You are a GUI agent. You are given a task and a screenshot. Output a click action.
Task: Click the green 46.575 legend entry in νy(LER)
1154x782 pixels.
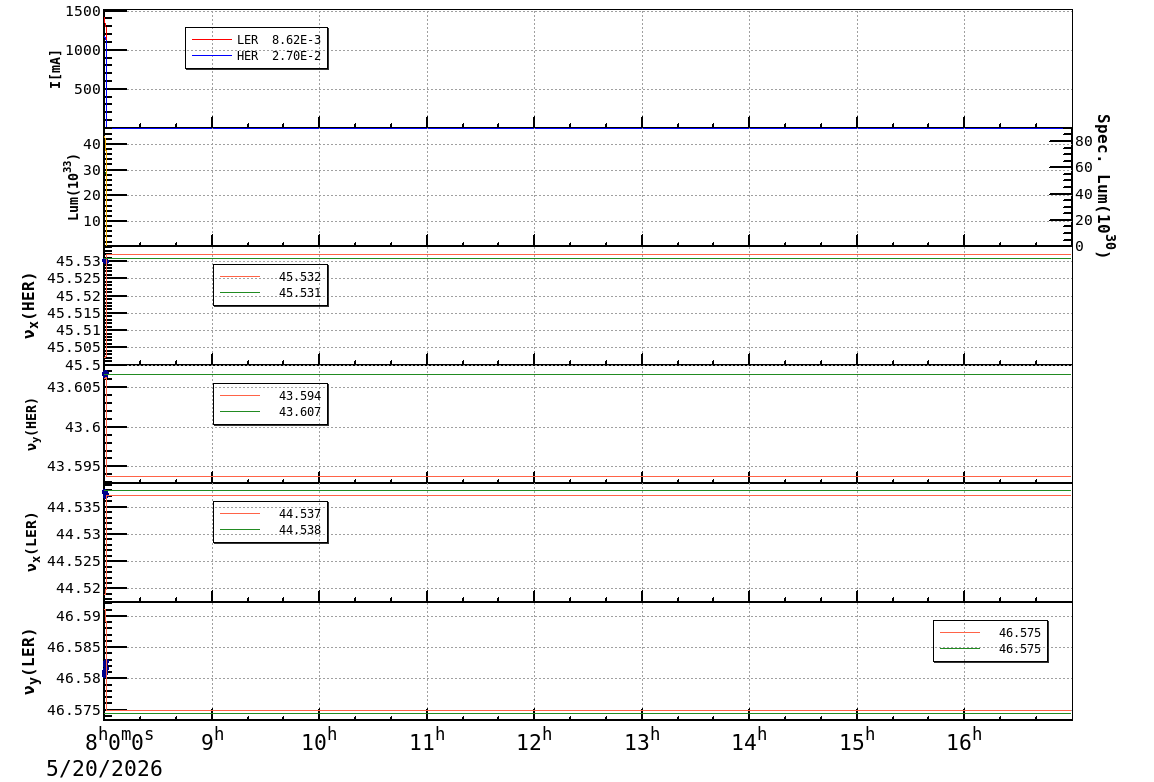pyautogui.click(x=991, y=649)
